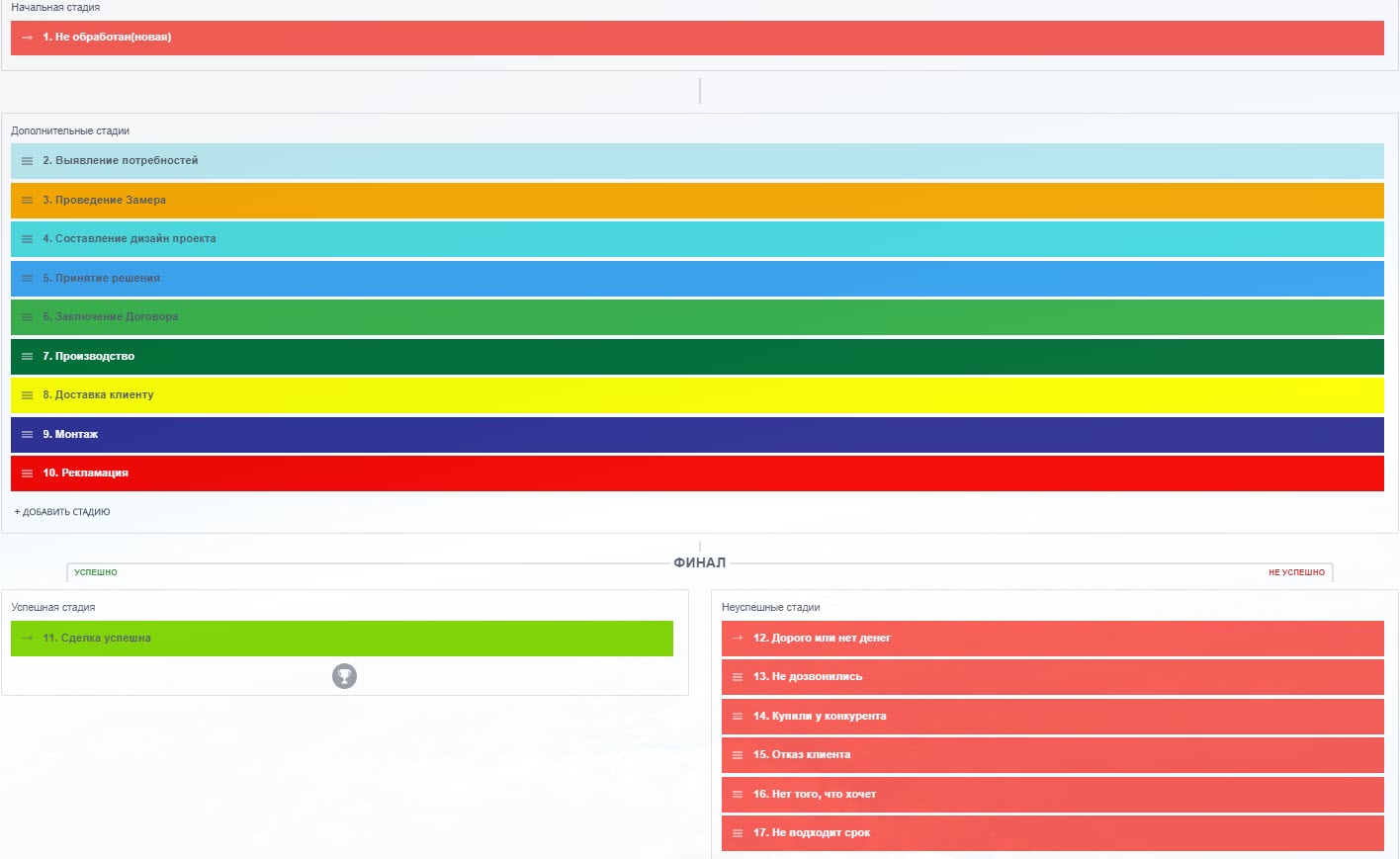Click the stage name "8. Доставка клиенту"
Image resolution: width=1400 pixels, height=859 pixels.
(x=98, y=394)
